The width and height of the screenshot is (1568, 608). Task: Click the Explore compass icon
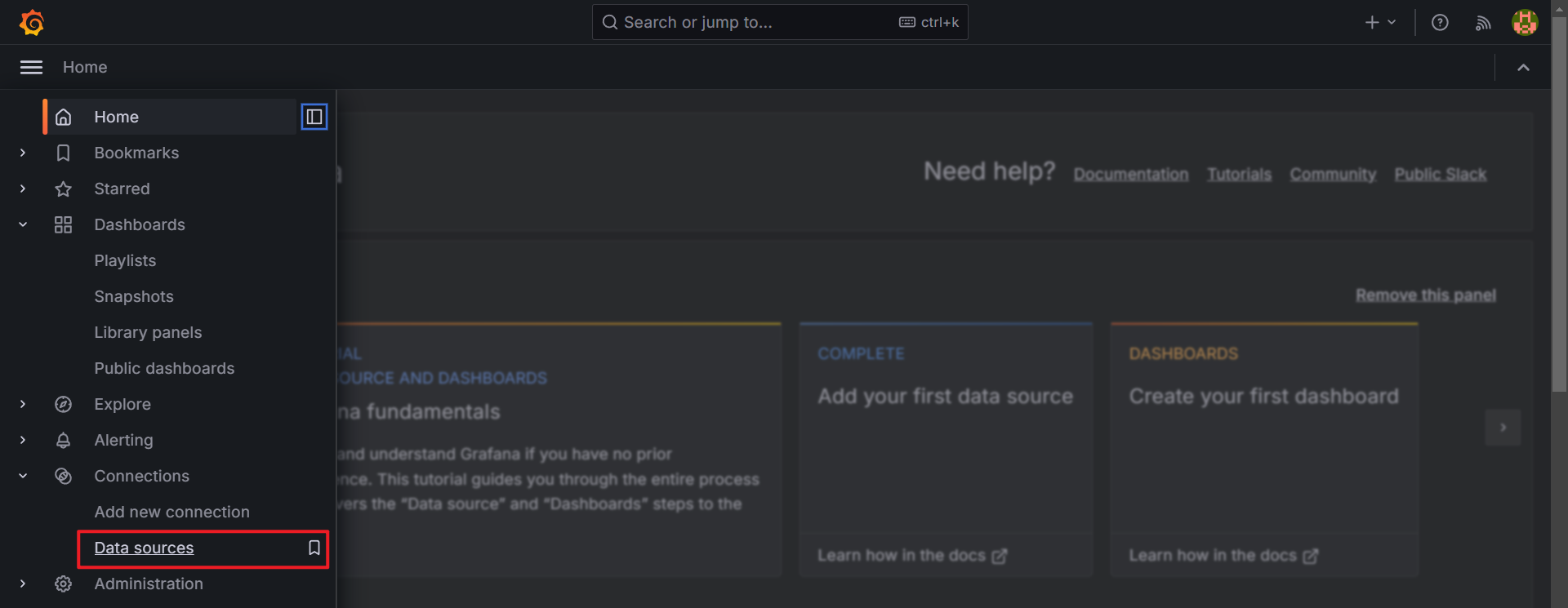[x=63, y=404]
